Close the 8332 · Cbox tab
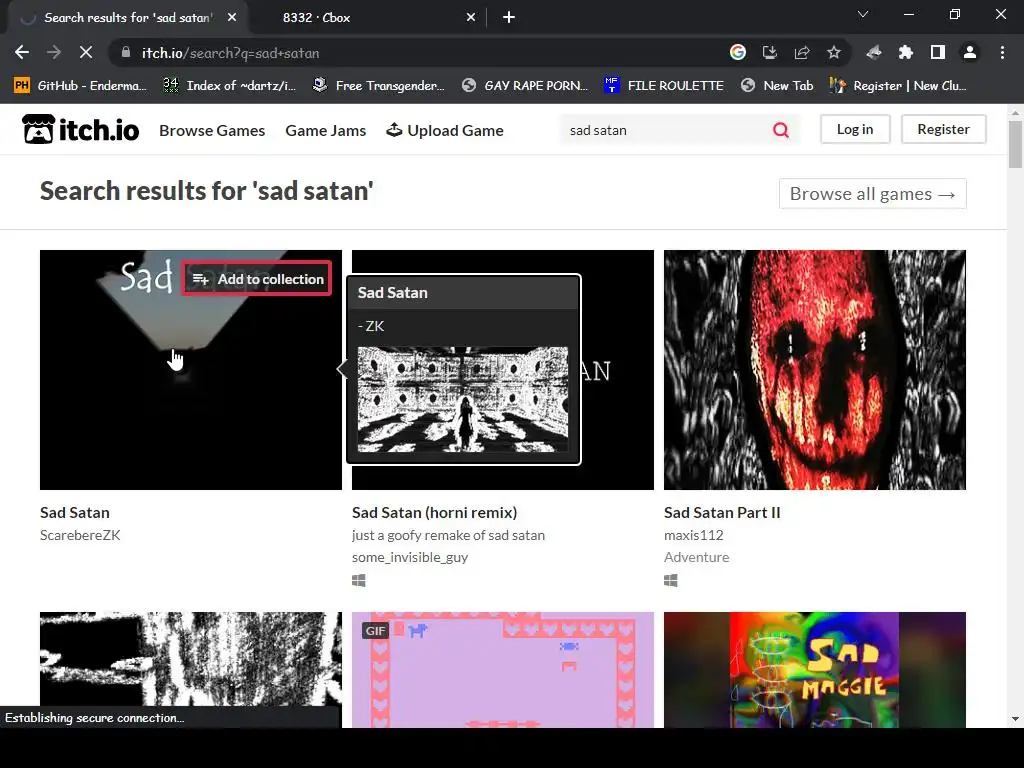 (471, 18)
